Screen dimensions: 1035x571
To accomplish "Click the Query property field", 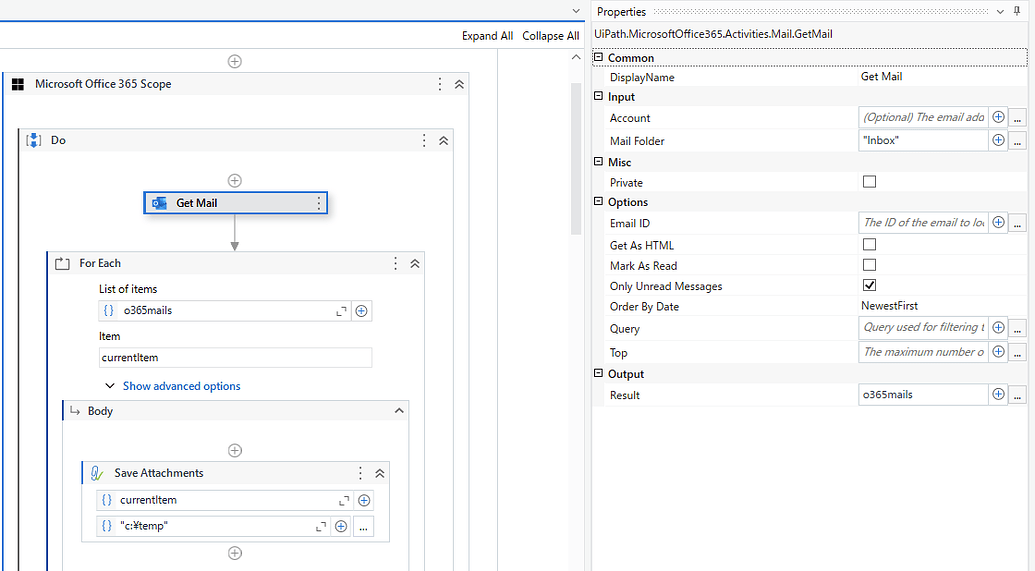I will (x=923, y=327).
